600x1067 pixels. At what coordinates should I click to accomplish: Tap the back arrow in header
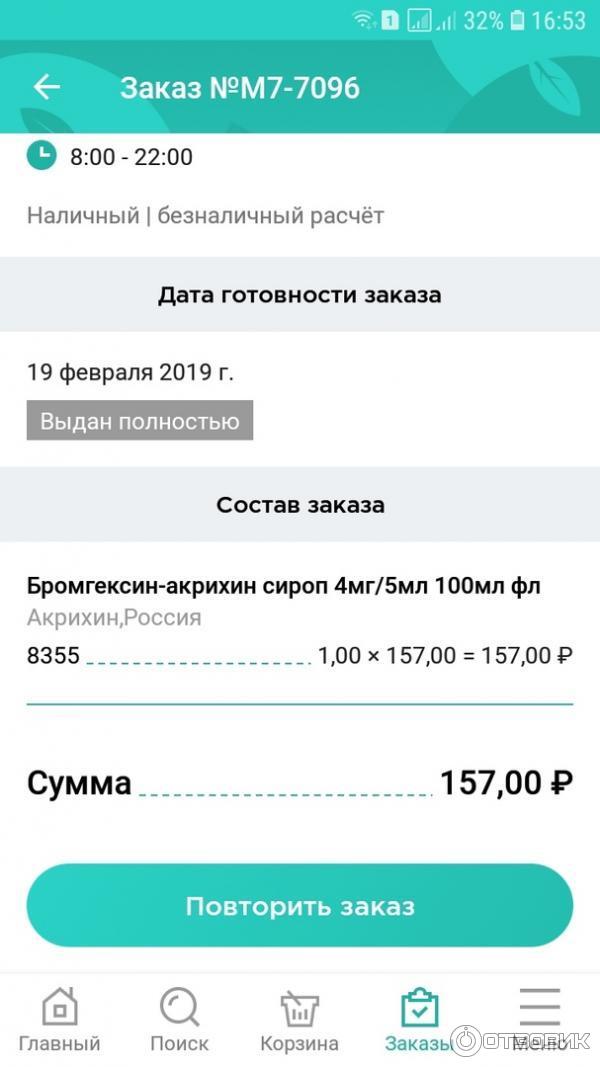(x=47, y=87)
